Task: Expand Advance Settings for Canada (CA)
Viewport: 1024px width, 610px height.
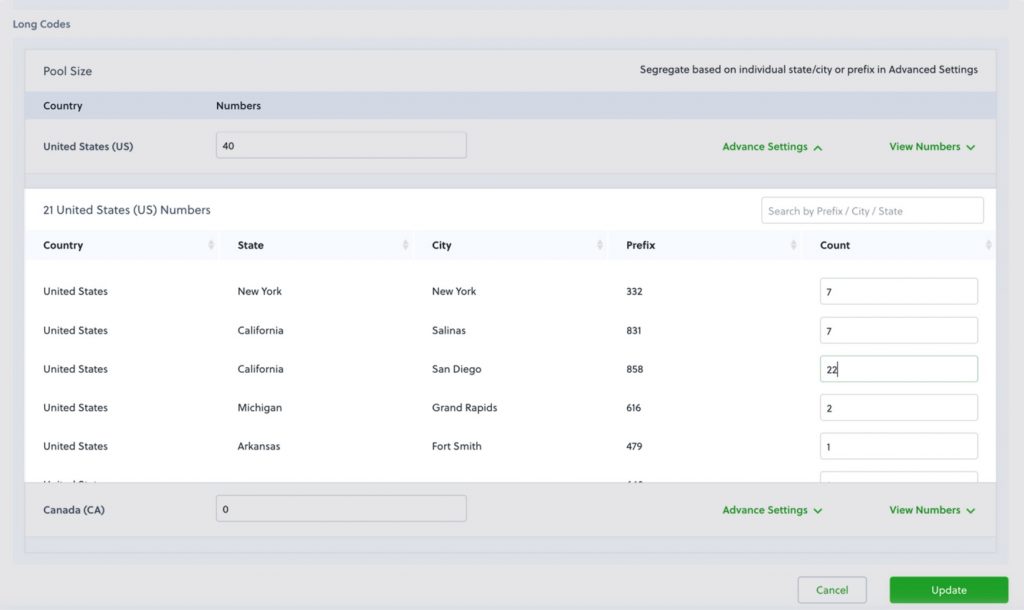Action: [x=770, y=510]
